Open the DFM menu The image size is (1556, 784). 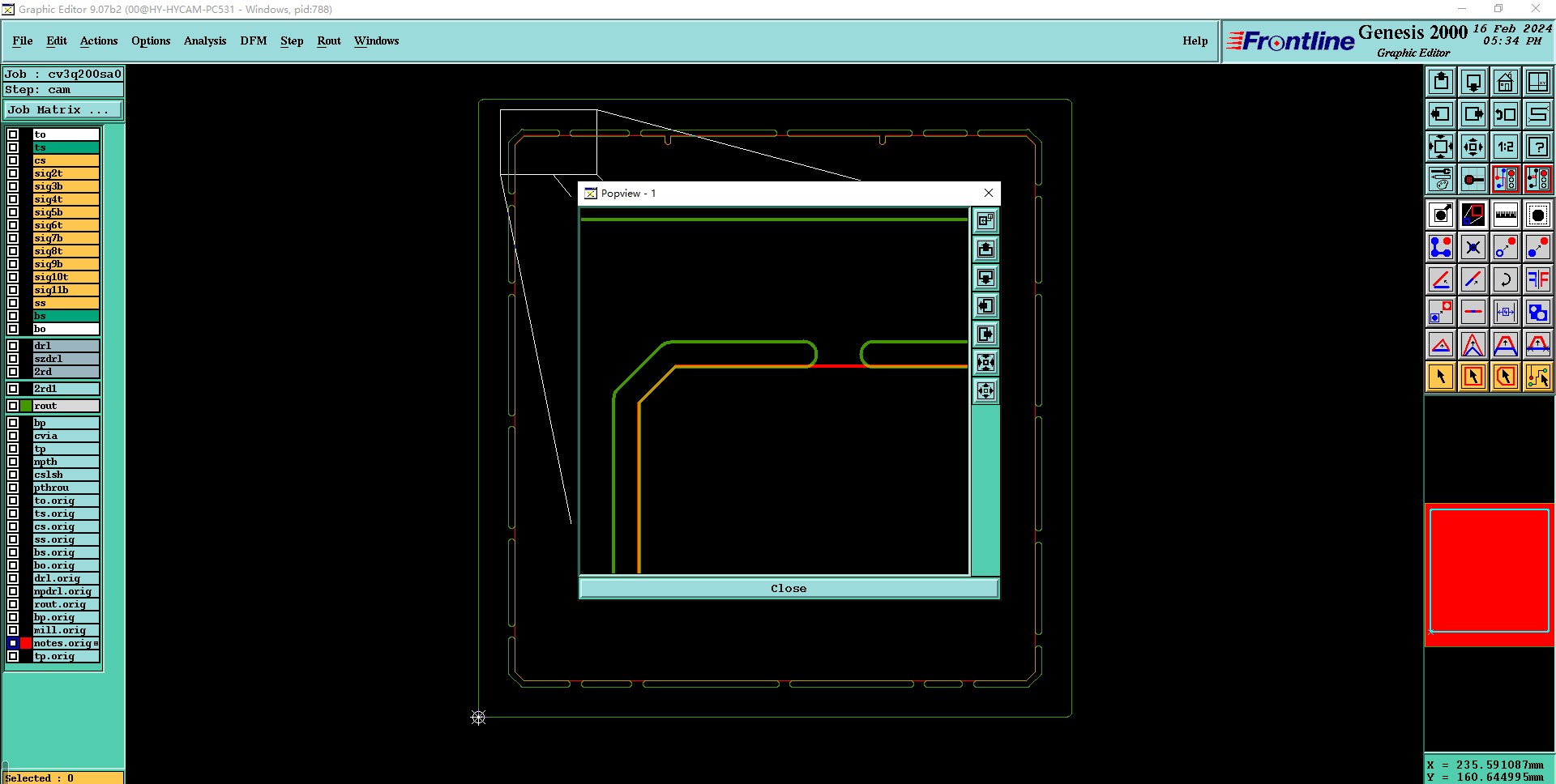(254, 40)
